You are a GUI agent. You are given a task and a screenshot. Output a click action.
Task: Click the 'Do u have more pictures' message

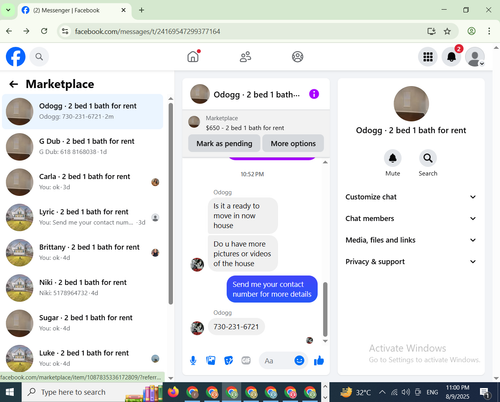point(243,253)
